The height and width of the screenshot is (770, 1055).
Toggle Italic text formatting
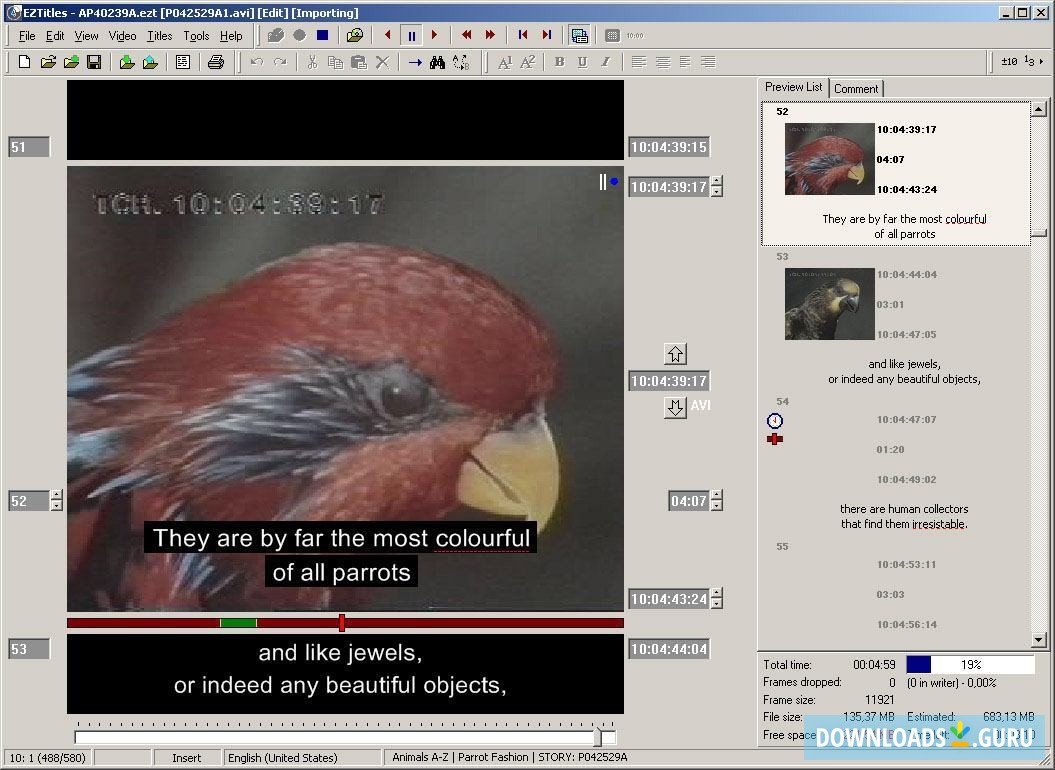point(605,62)
